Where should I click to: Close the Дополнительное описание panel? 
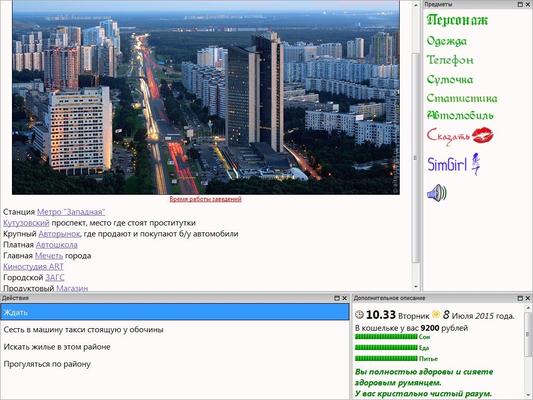(x=528, y=298)
